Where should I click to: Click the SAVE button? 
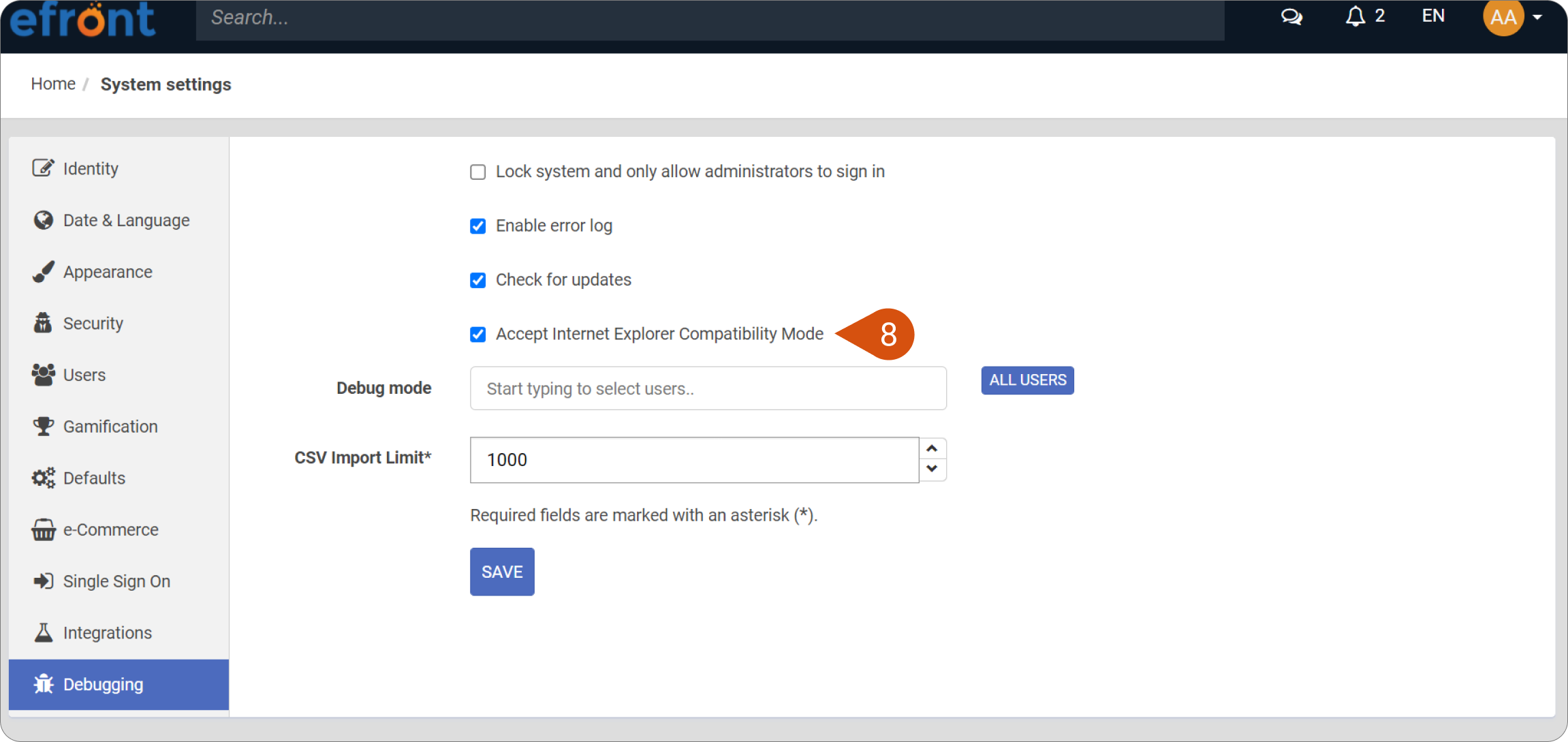point(502,572)
